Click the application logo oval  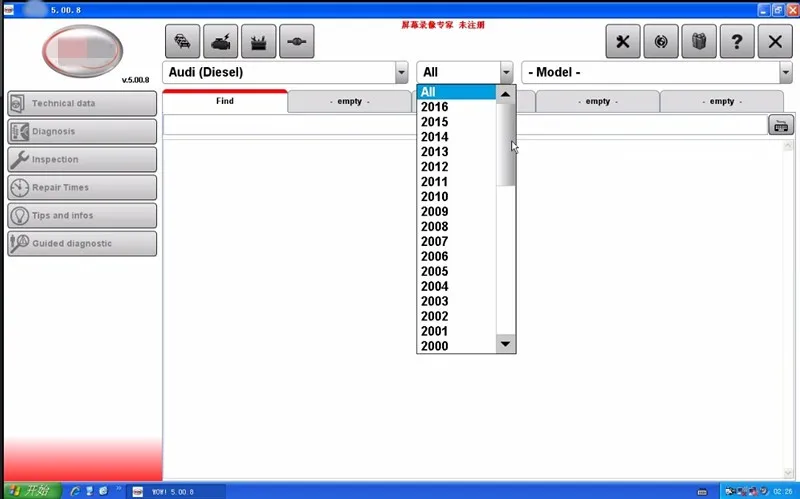click(x=83, y=51)
